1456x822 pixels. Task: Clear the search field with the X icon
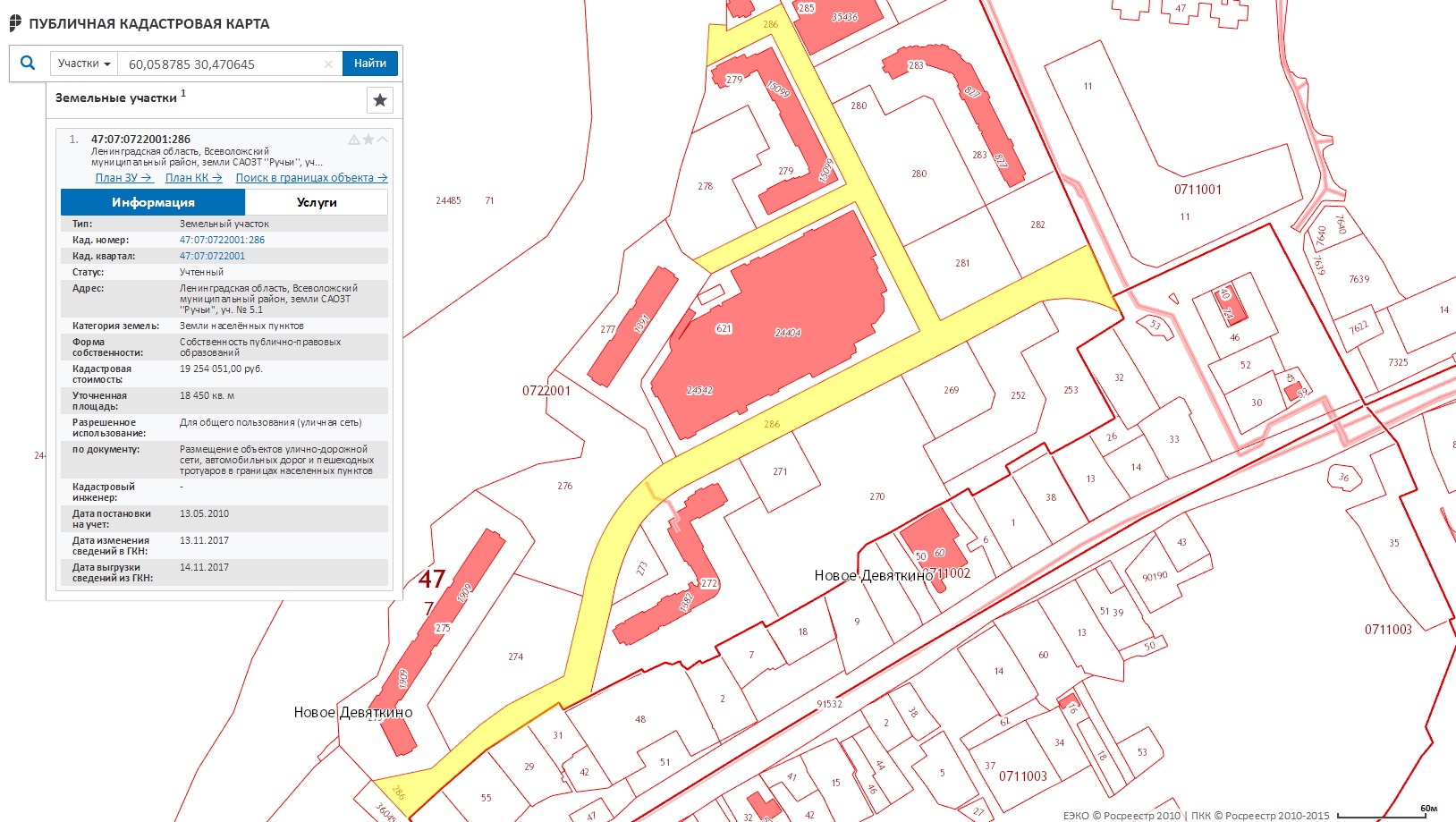[328, 64]
